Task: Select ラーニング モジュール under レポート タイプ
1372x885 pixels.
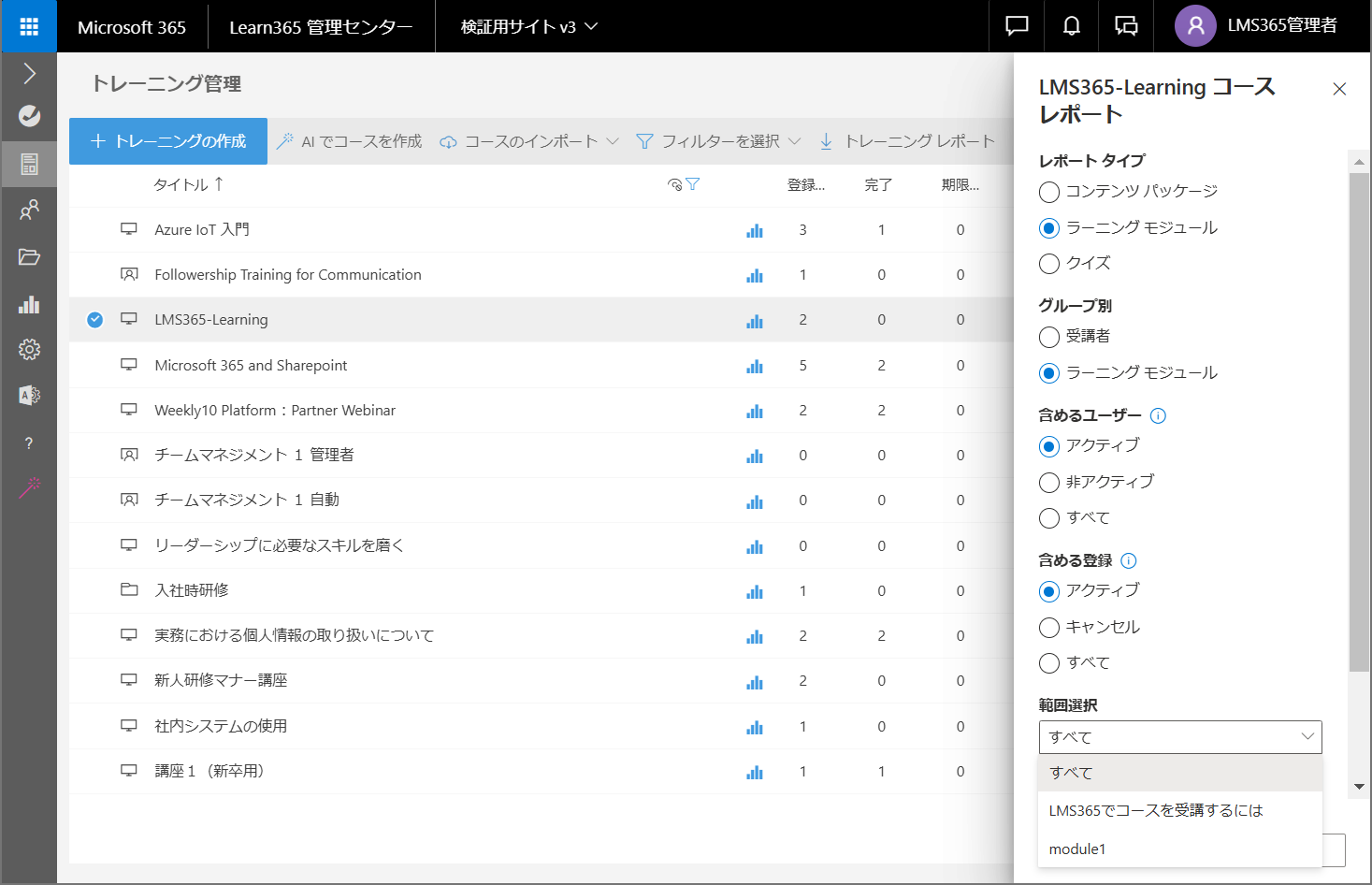Action: tap(1049, 228)
